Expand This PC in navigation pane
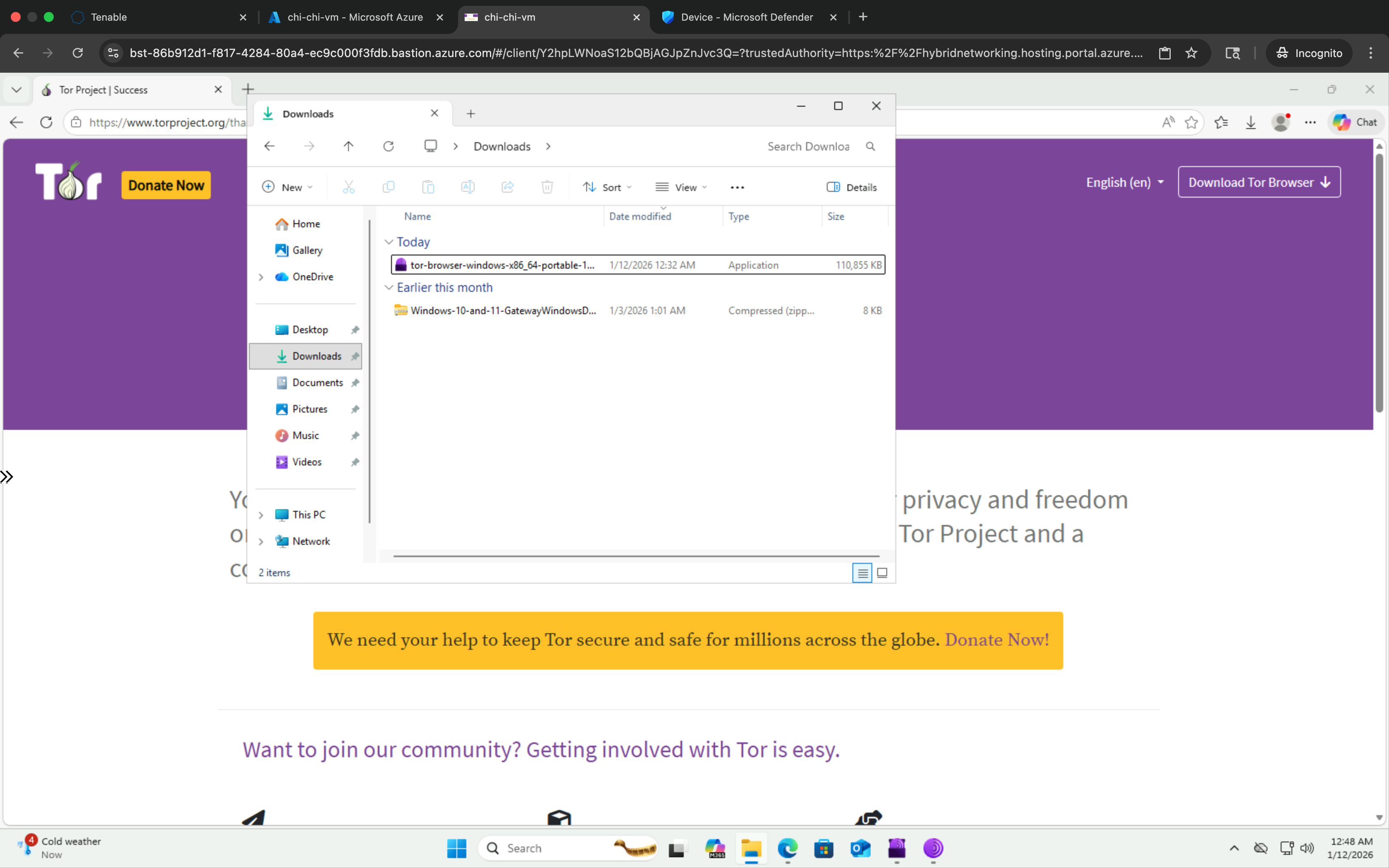Viewport: 1389px width, 868px height. (x=261, y=515)
